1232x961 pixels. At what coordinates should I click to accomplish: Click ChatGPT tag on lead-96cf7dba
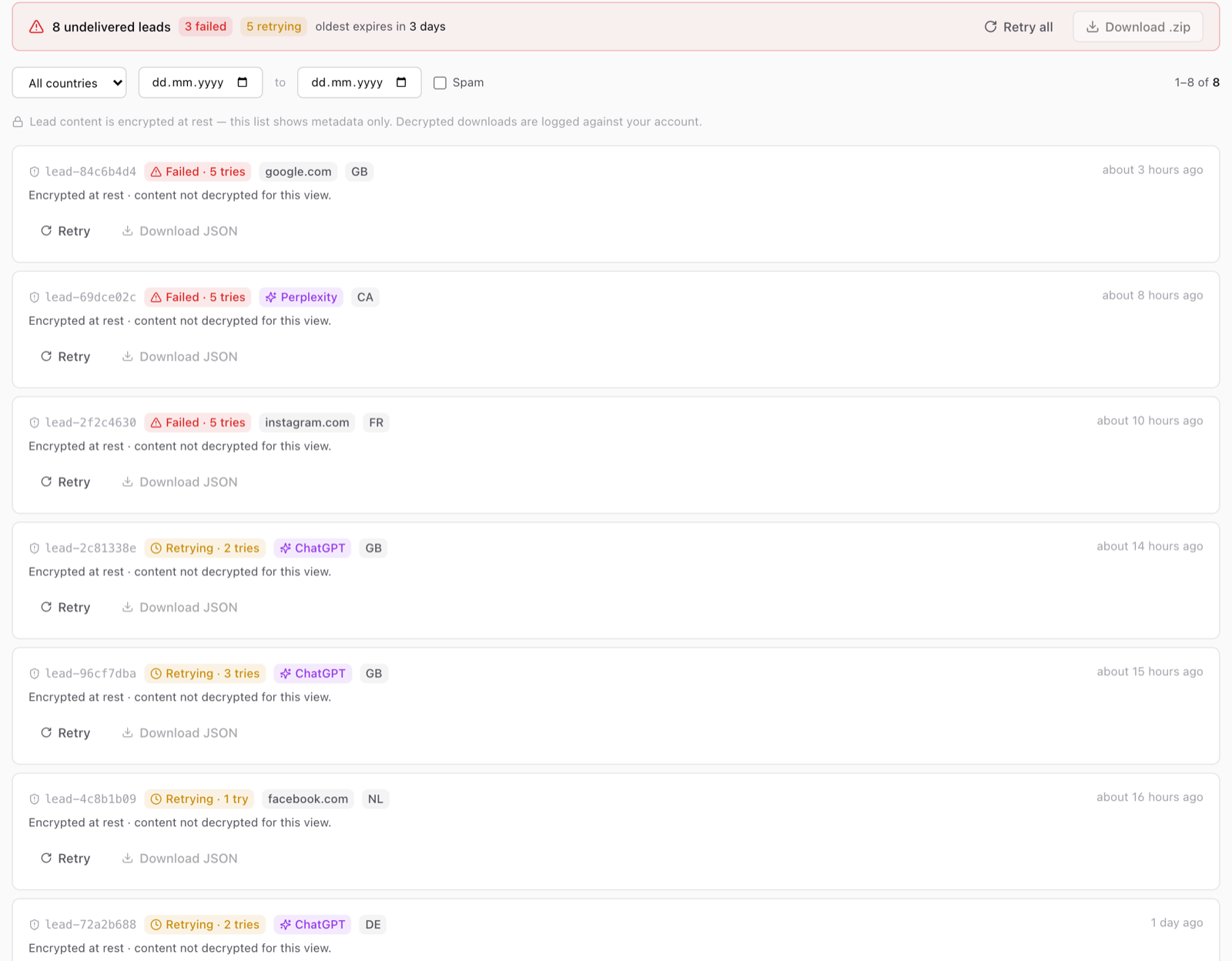coord(313,674)
